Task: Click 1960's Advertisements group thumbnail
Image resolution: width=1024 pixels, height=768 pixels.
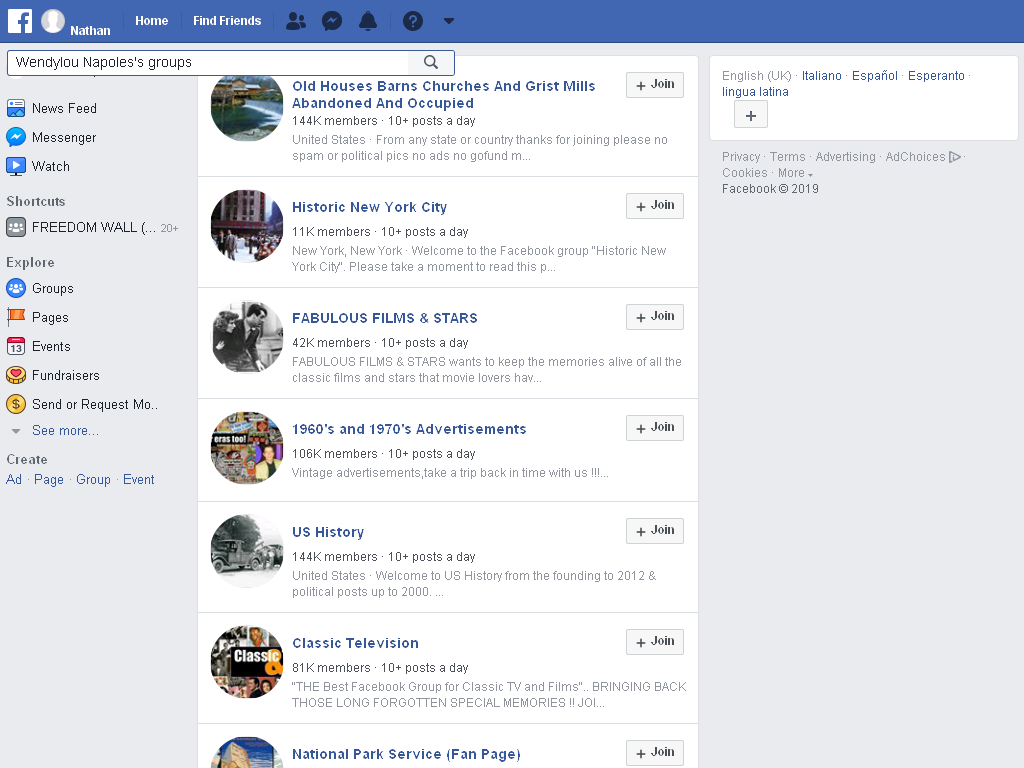Action: click(x=247, y=448)
